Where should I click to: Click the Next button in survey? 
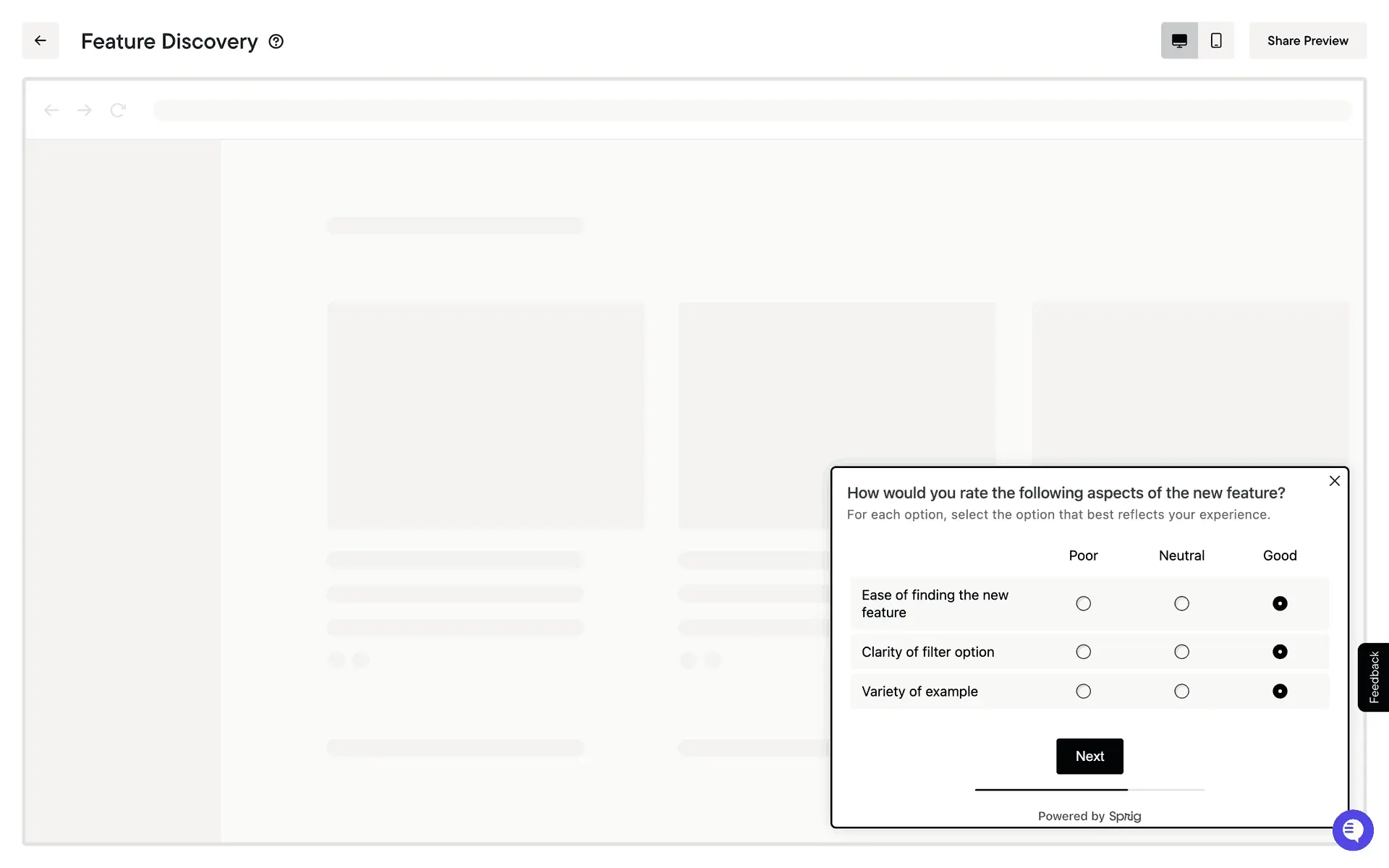1089,756
